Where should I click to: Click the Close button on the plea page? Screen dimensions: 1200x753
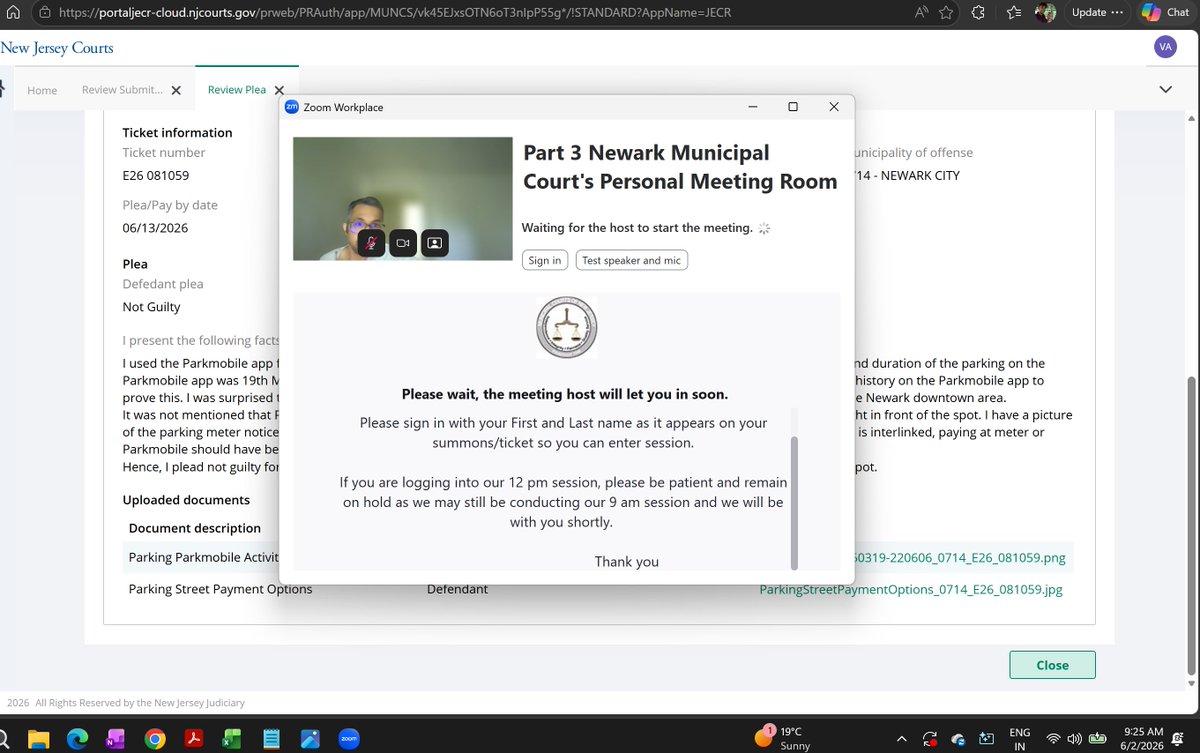coord(1052,665)
